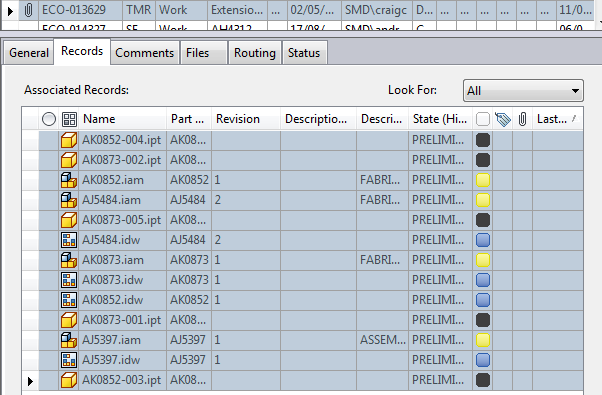This screenshot has height=395, width=602.
Task: Select the AK0873-002.ipt record name
Action: [121, 160]
